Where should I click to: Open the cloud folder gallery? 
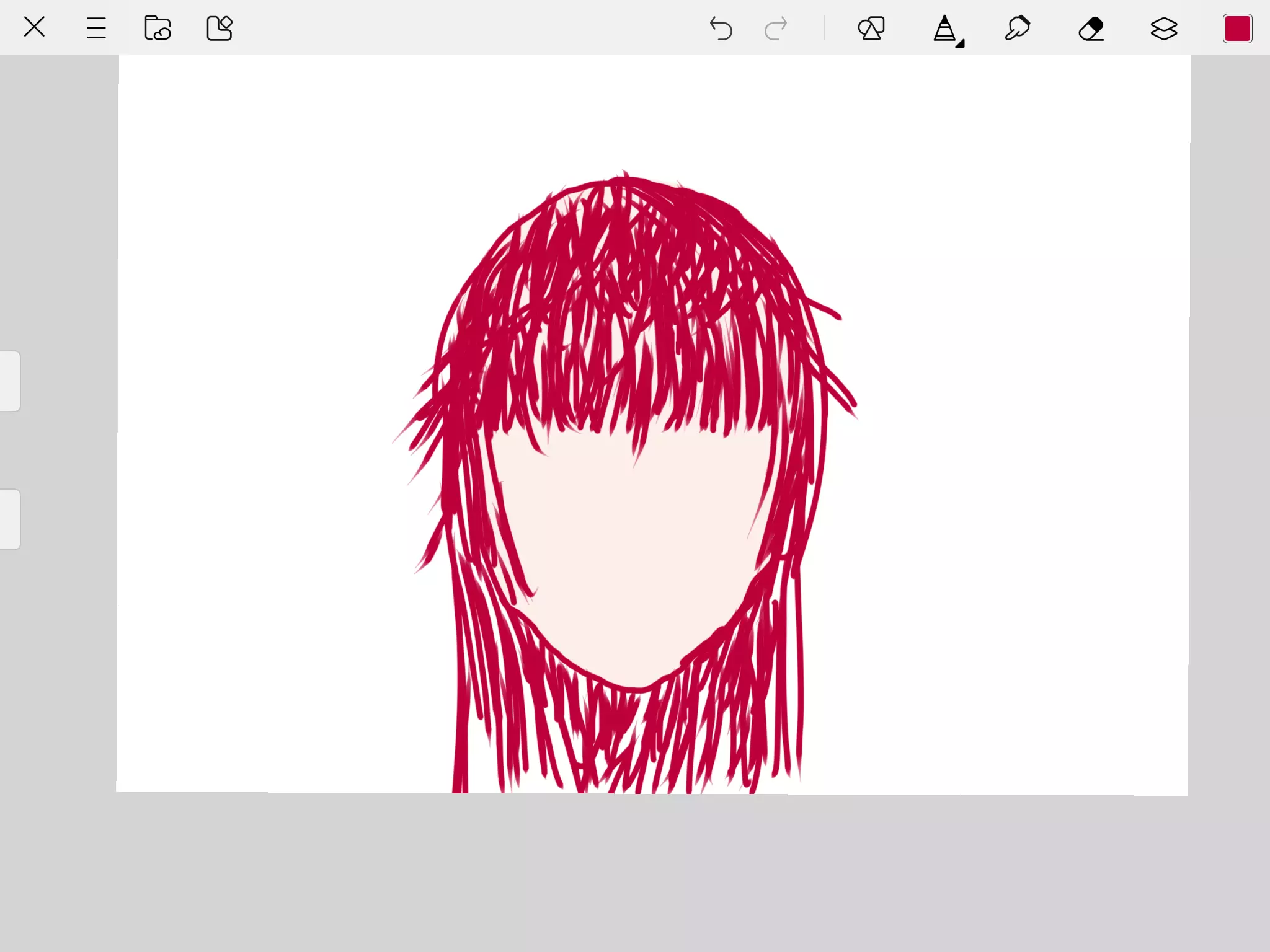click(x=158, y=29)
